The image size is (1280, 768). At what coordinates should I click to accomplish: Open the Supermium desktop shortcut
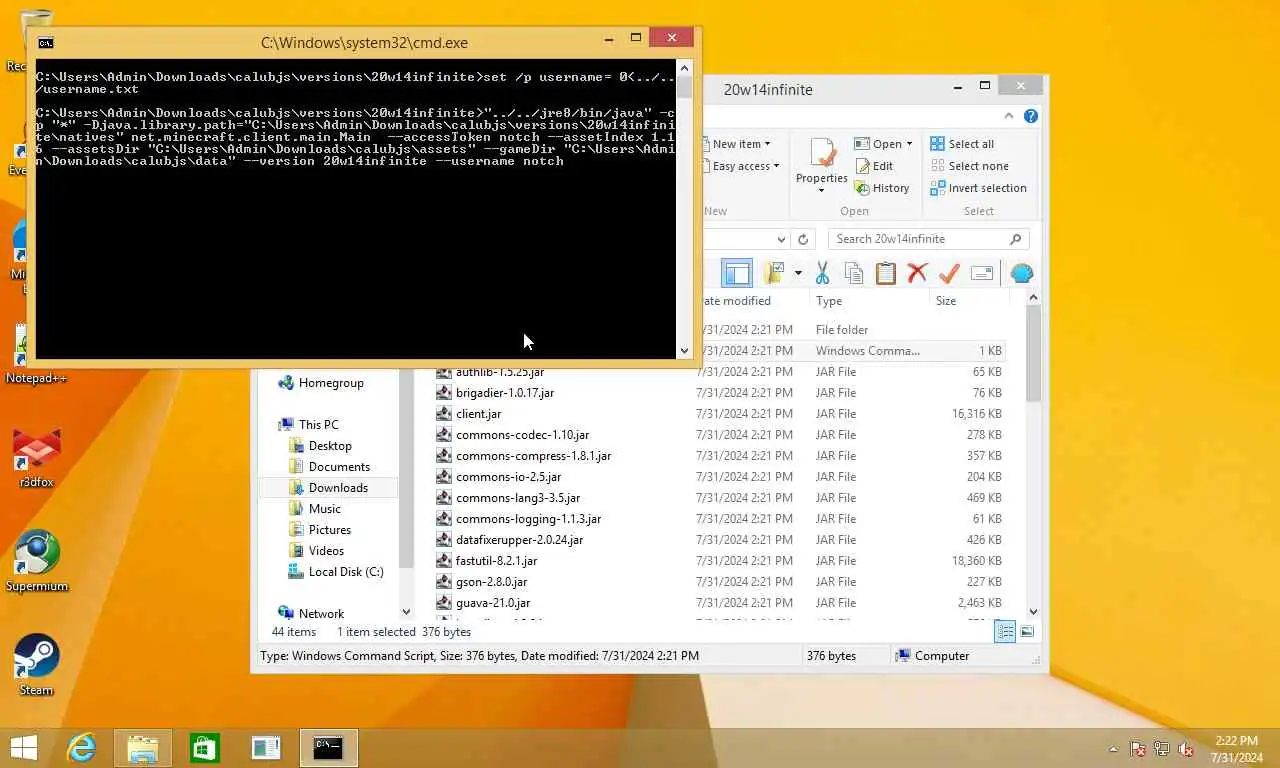tap(37, 561)
